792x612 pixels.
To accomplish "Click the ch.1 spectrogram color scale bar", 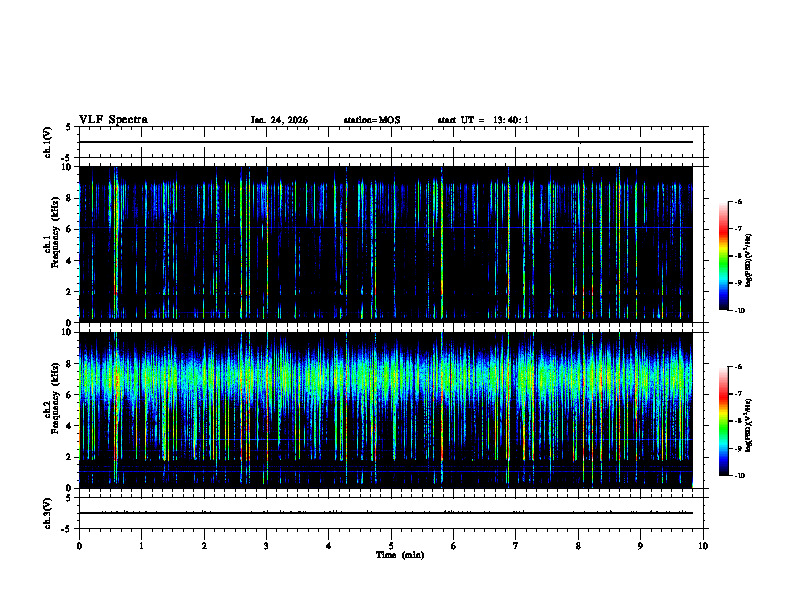I will [x=723, y=256].
